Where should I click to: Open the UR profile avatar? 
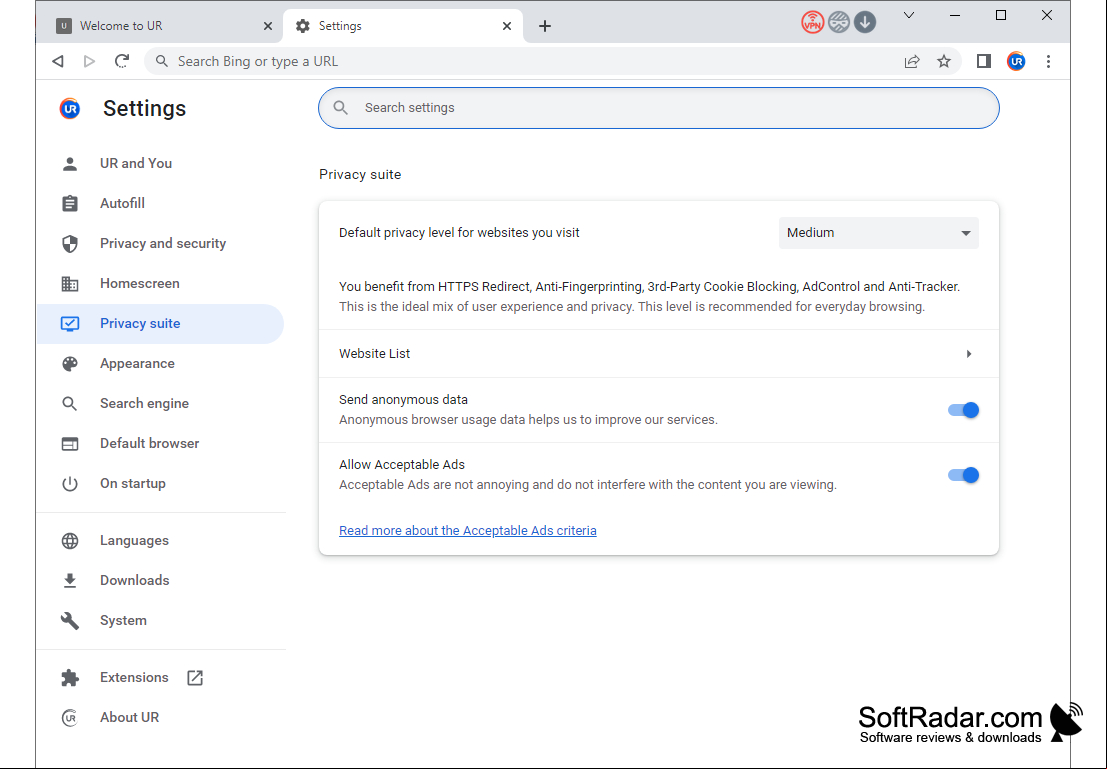pyautogui.click(x=1016, y=61)
